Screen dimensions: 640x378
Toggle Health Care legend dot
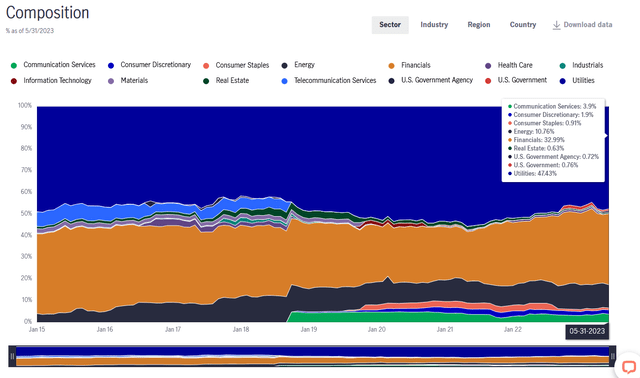tap(488, 65)
